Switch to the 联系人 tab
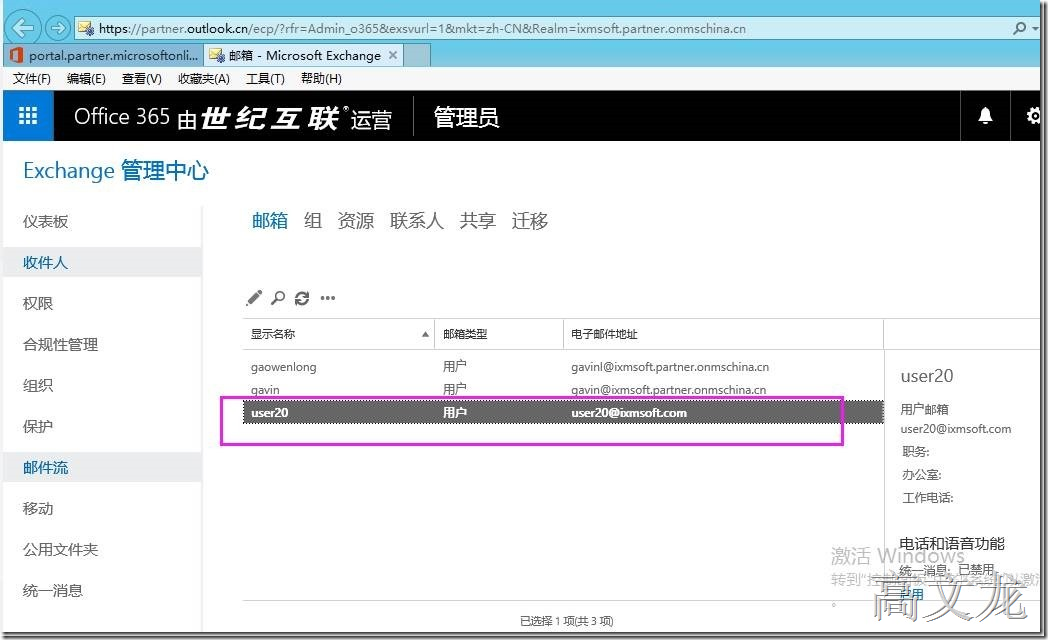1048x640 pixels. (x=417, y=220)
